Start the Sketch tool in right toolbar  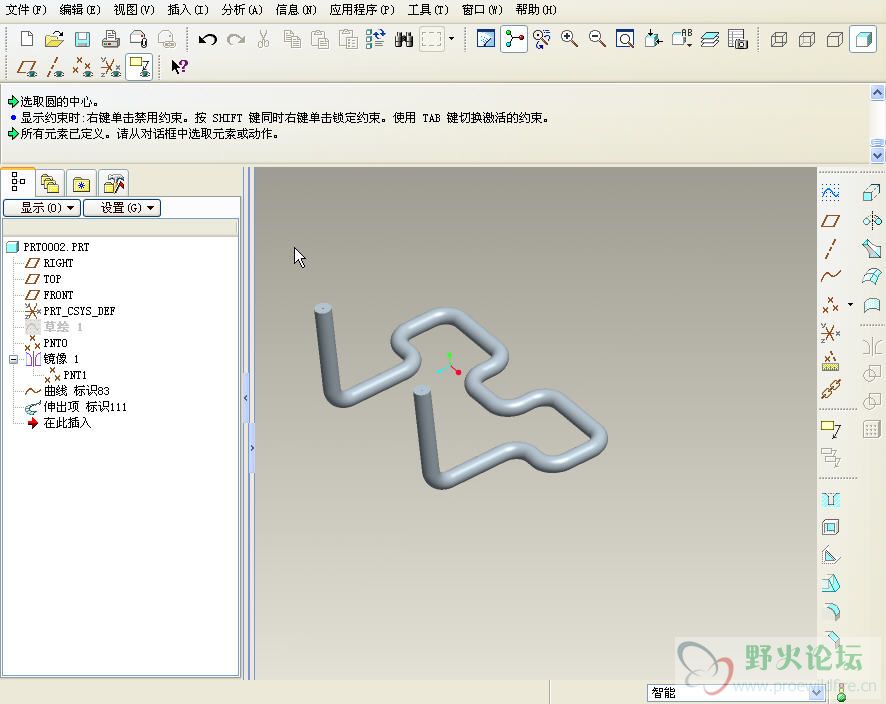[830, 192]
